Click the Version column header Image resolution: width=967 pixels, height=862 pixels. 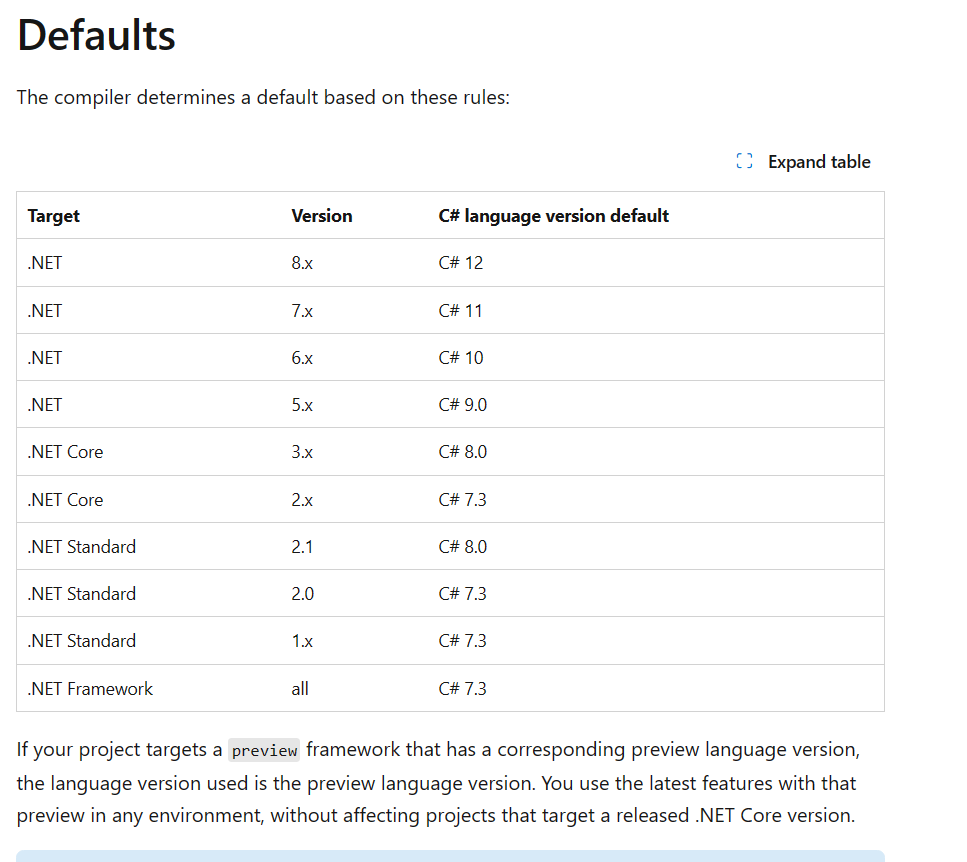[x=322, y=216]
